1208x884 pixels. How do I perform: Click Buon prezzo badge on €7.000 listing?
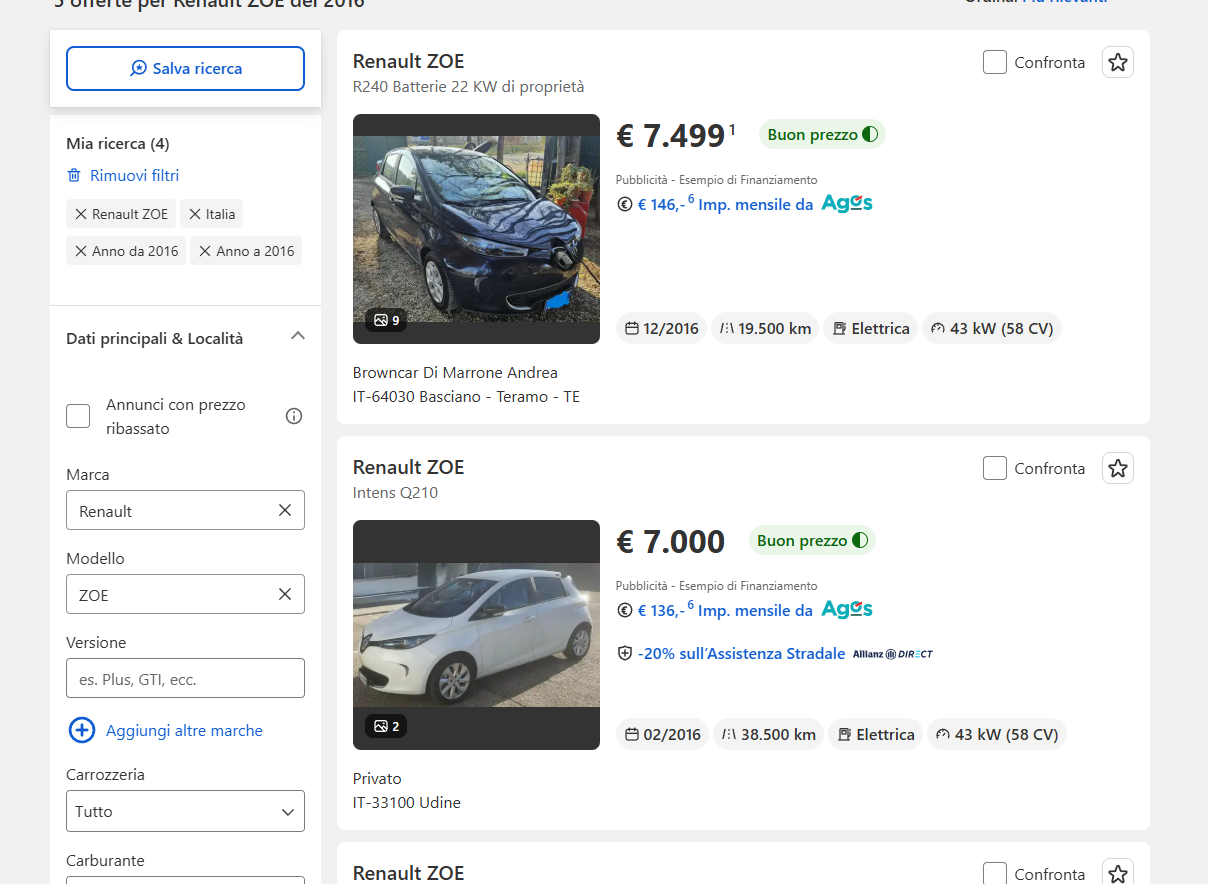click(812, 540)
